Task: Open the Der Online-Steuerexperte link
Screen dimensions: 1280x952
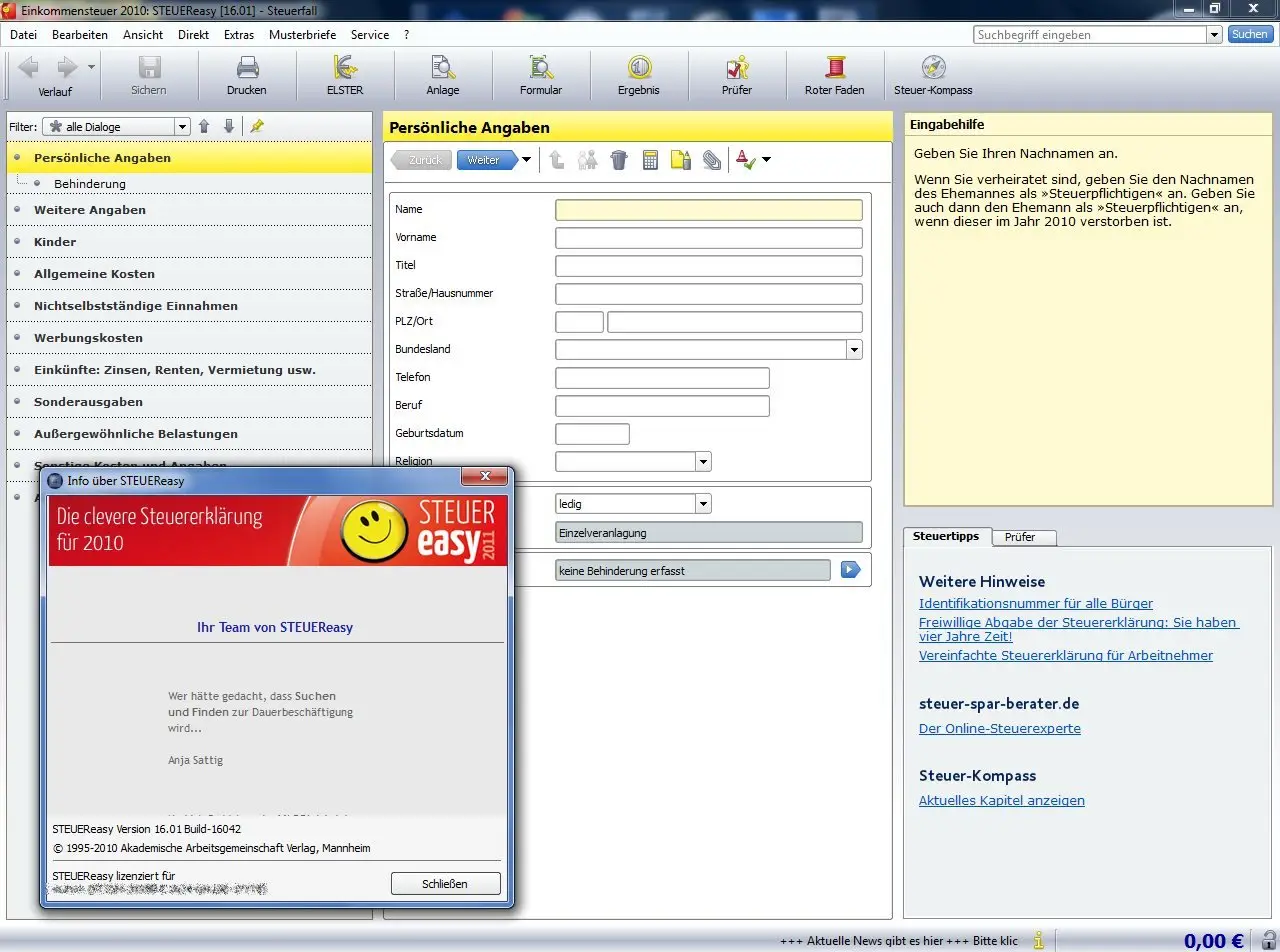Action: (x=1000, y=728)
